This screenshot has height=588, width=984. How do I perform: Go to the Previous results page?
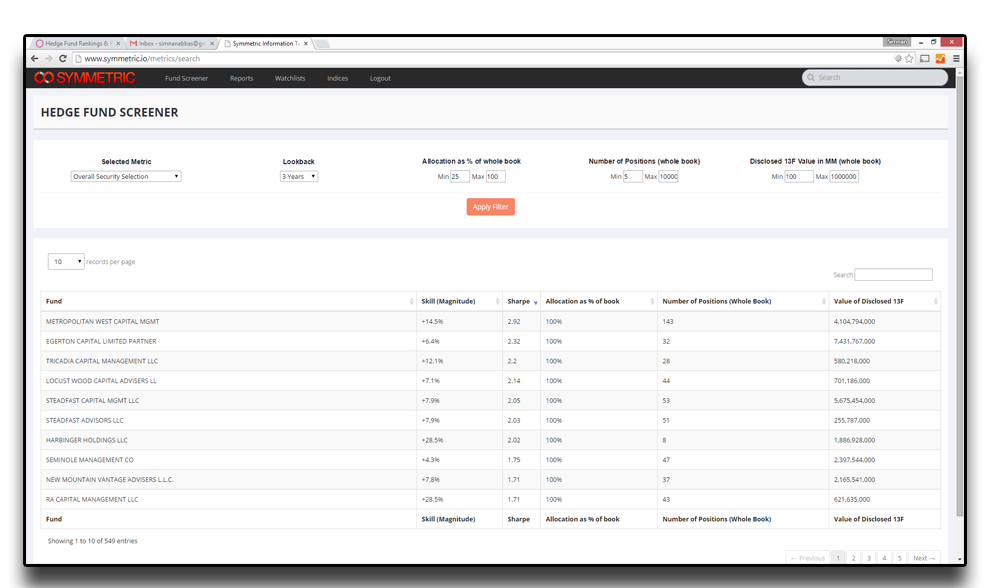pyautogui.click(x=808, y=558)
